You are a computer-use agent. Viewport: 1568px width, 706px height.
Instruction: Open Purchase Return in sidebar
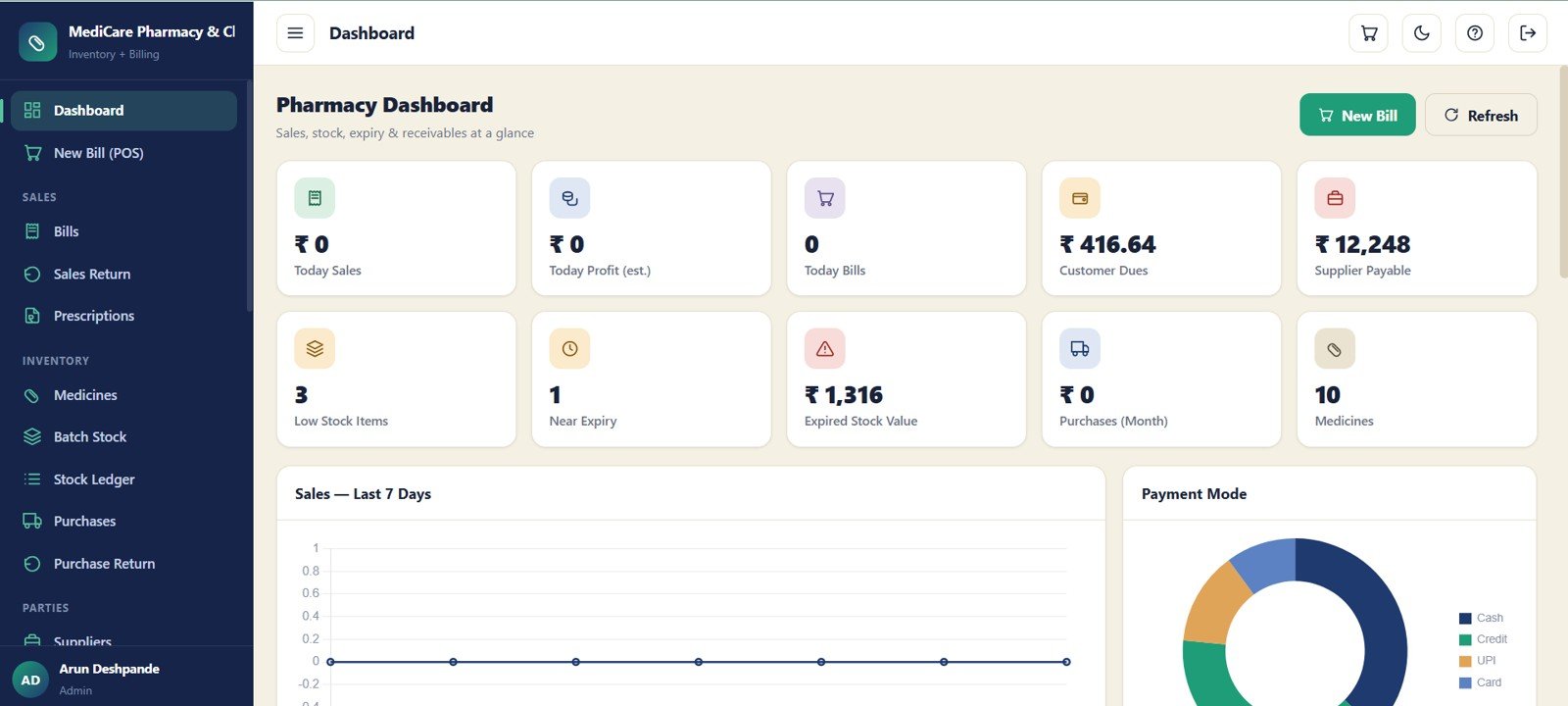coord(123,564)
